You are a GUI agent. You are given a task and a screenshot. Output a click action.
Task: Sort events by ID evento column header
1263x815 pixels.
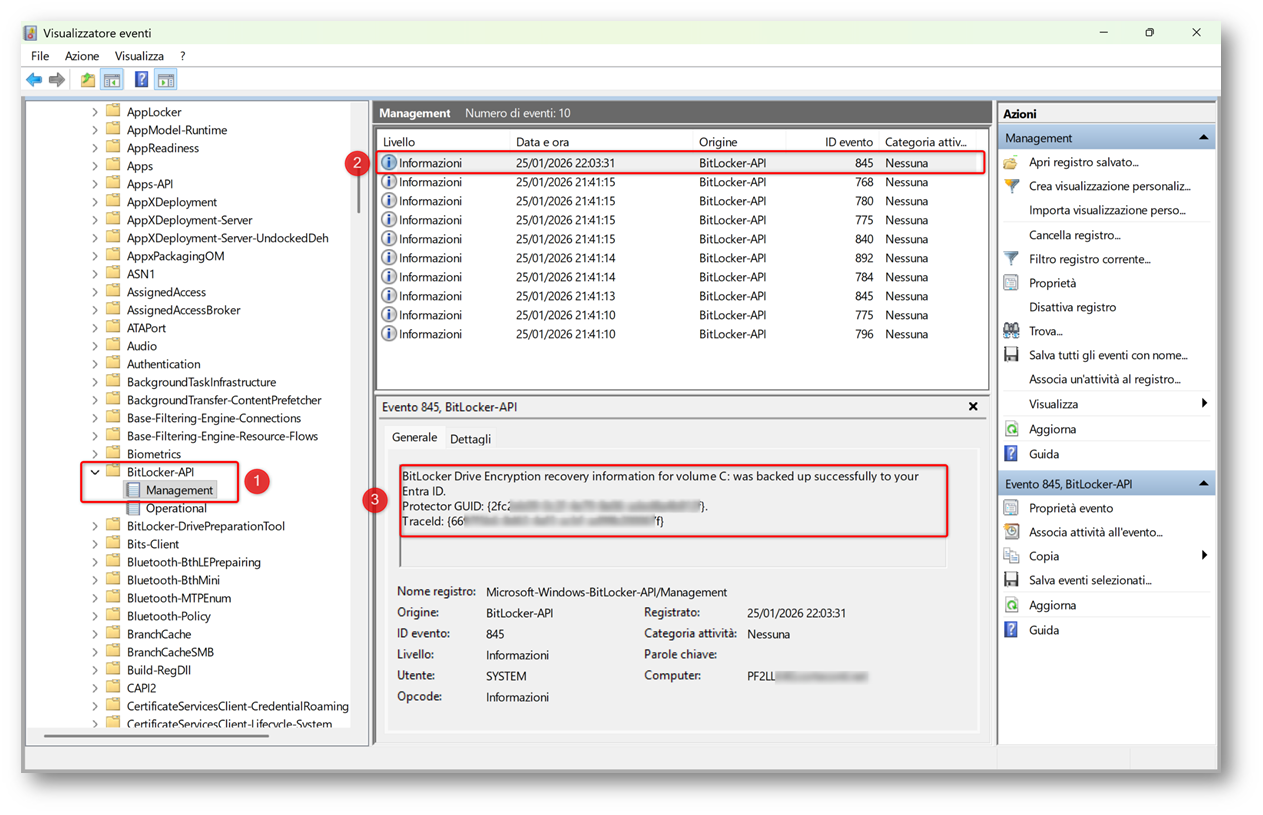tap(848, 142)
